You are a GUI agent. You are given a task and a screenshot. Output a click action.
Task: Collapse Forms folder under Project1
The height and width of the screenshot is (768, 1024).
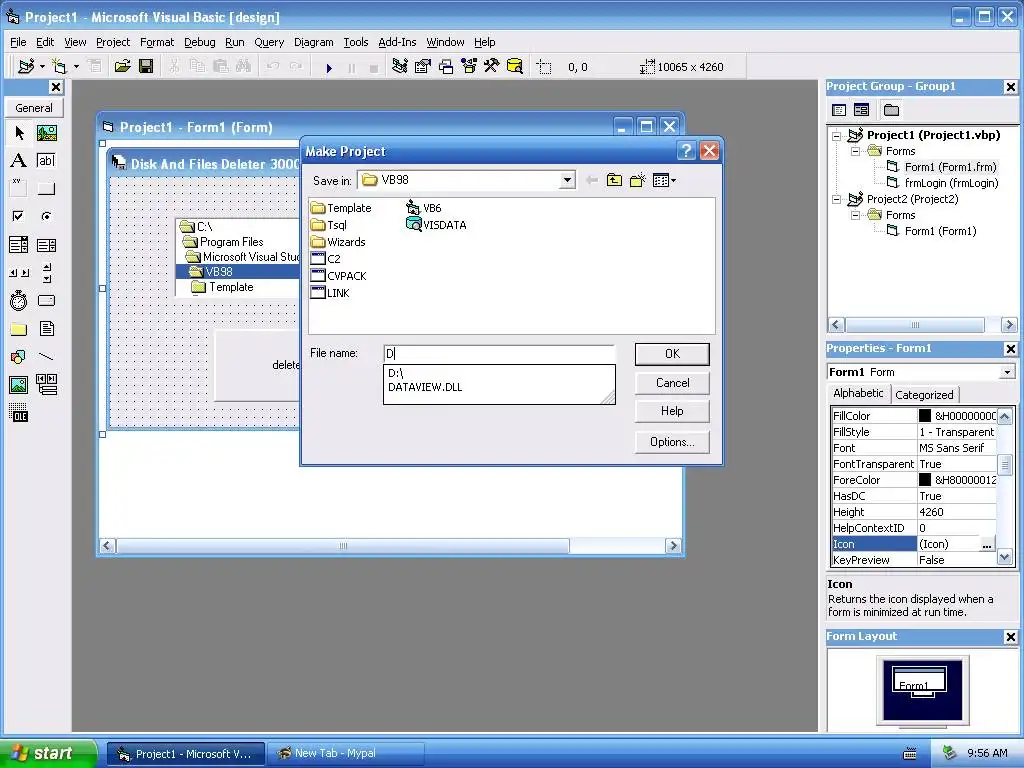[x=856, y=152]
